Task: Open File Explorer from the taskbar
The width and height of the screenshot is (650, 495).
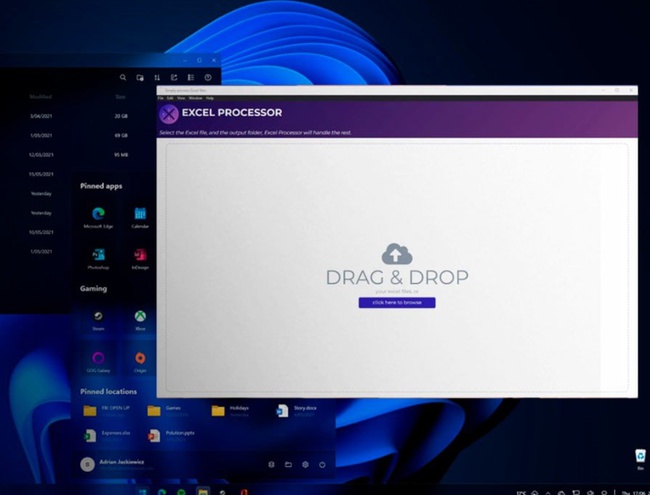Action: [203, 492]
